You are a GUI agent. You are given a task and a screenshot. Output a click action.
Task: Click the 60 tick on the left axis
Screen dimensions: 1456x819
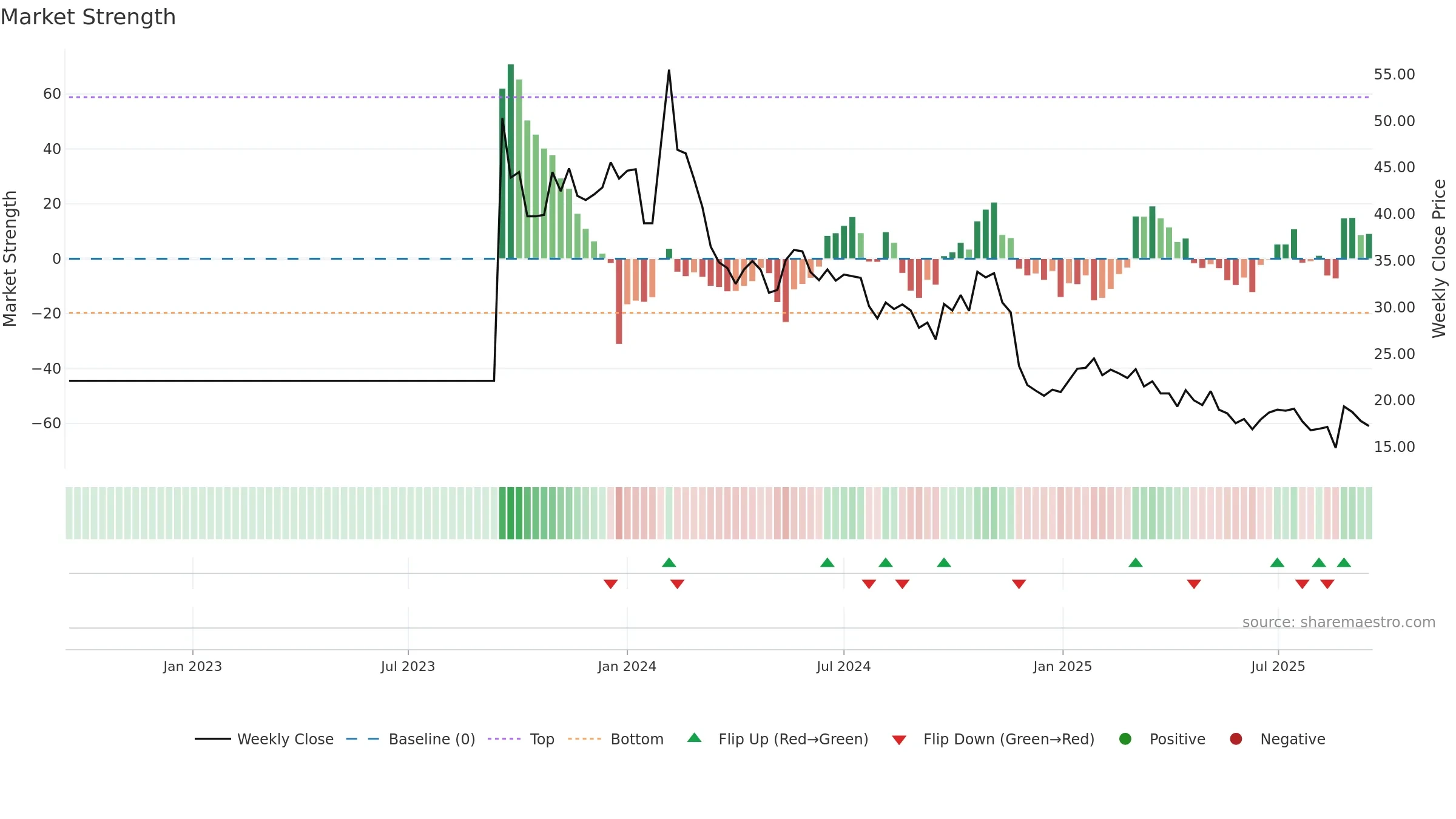click(x=52, y=94)
